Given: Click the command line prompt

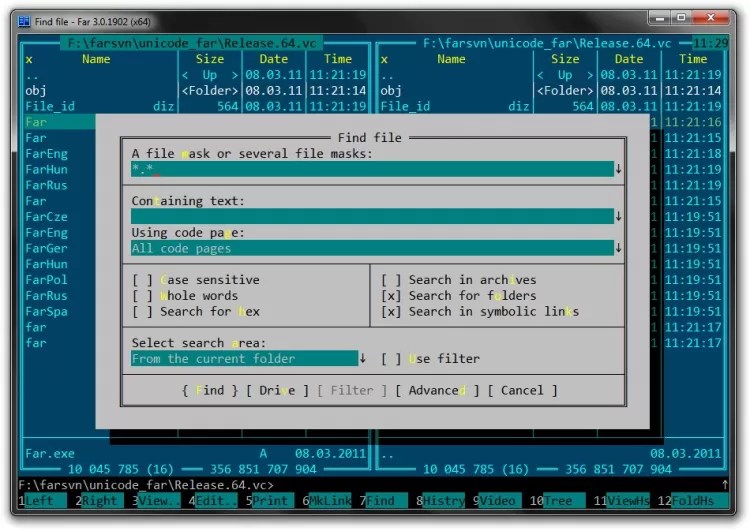Looking at the screenshot, I should pos(146,485).
